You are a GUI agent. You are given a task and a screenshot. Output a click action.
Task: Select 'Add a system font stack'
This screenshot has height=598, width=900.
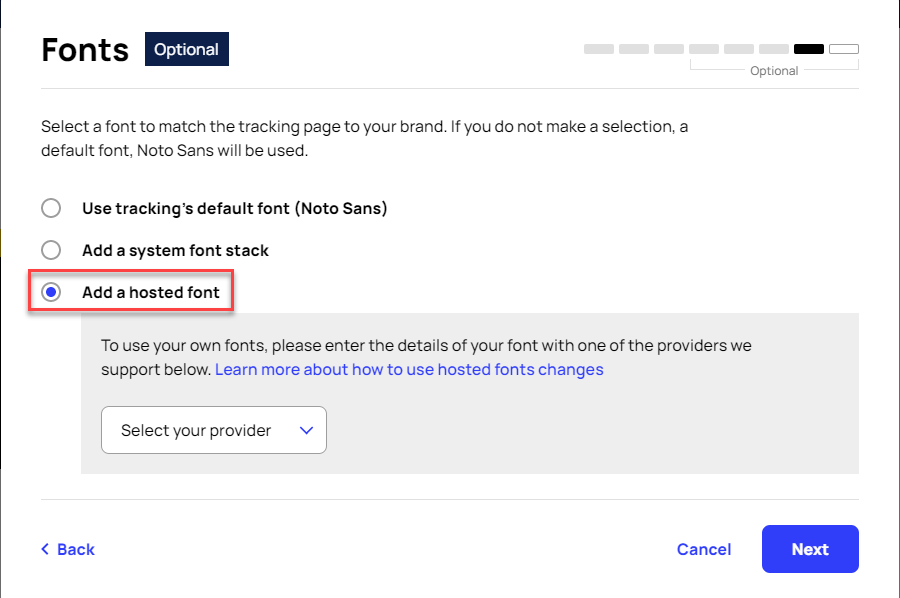click(51, 250)
